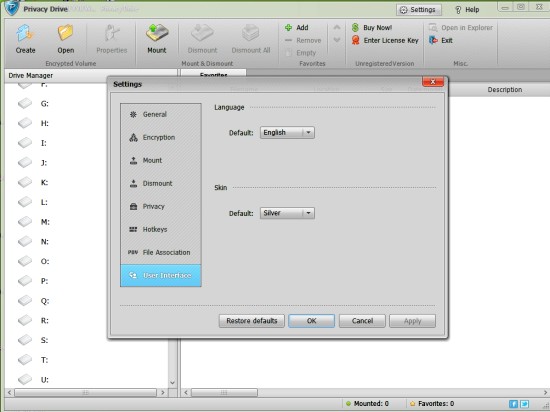Cancel the Settings dialog
The width and height of the screenshot is (550, 412).
click(x=362, y=321)
